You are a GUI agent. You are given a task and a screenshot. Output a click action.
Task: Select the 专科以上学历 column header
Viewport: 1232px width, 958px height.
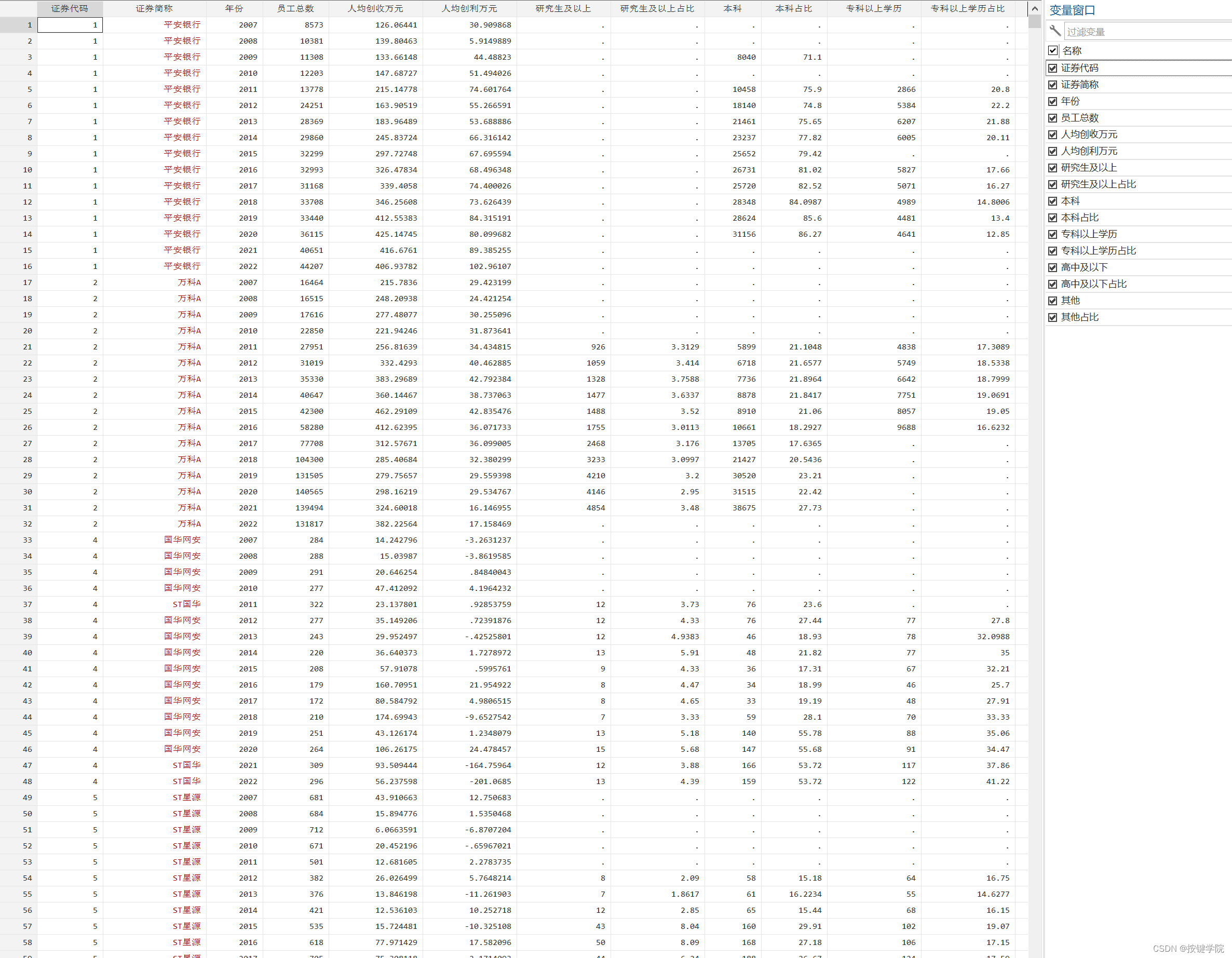(x=873, y=8)
